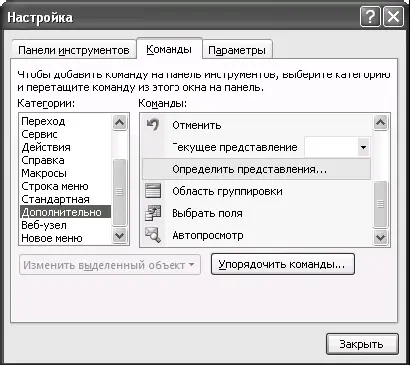Screen dimensions: 411x365
Task: Select Стандартная category
Action: pos(56,199)
